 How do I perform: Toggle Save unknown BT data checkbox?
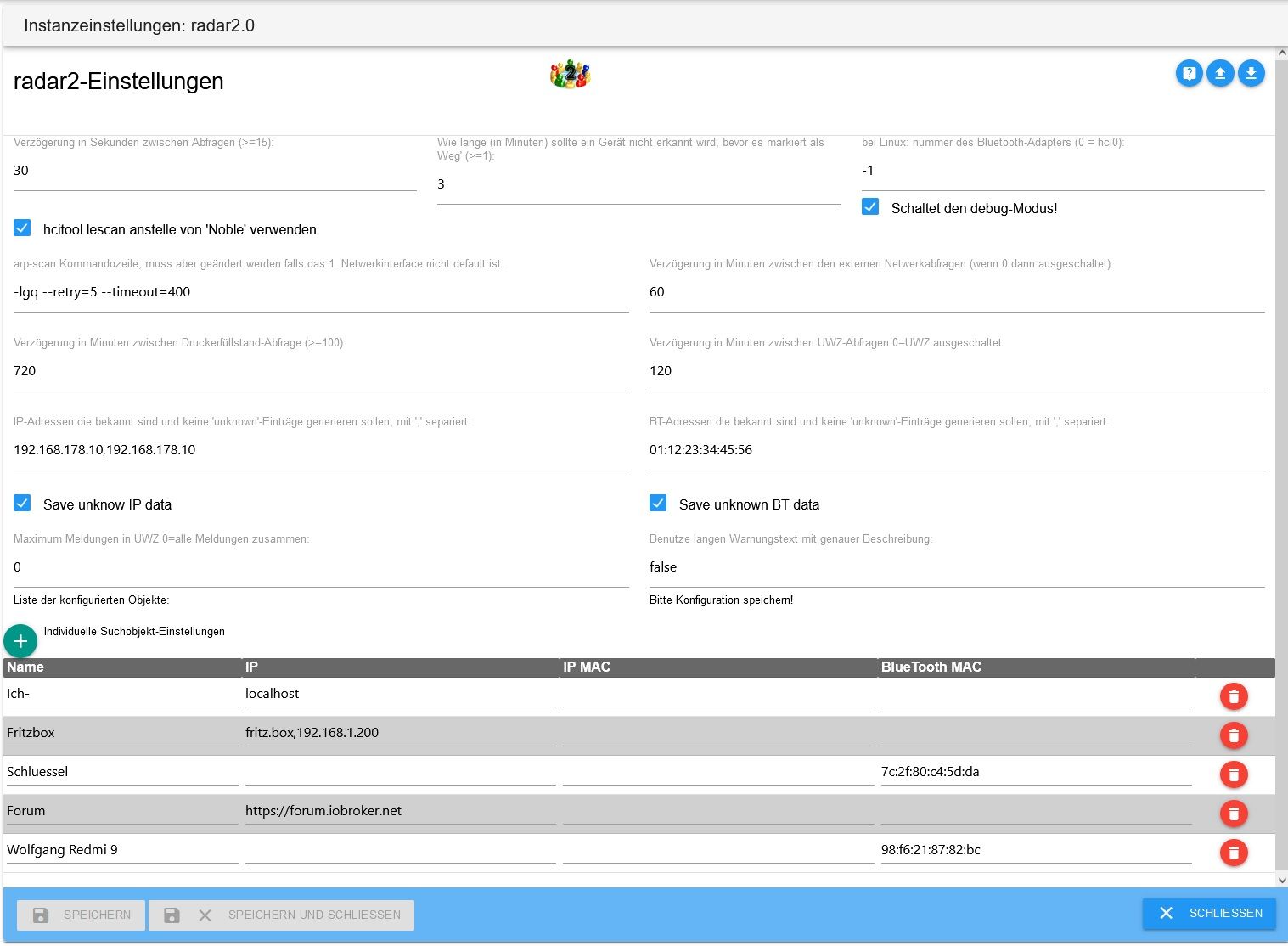658,504
